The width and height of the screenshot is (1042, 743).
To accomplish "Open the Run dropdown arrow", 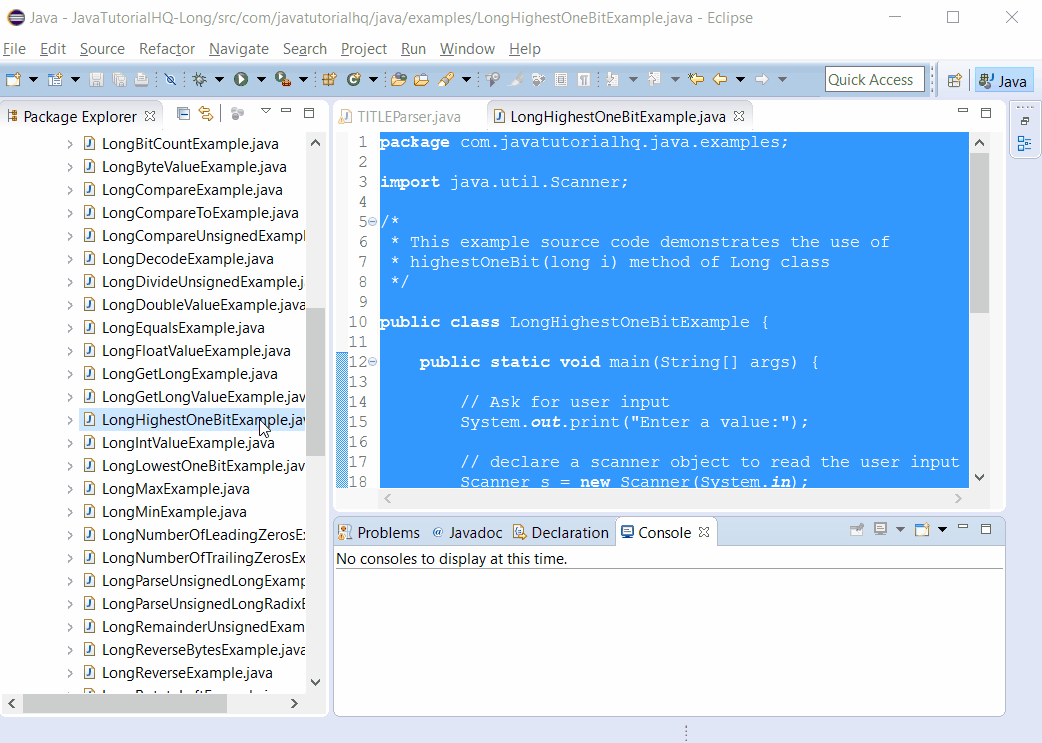I will coord(260,79).
